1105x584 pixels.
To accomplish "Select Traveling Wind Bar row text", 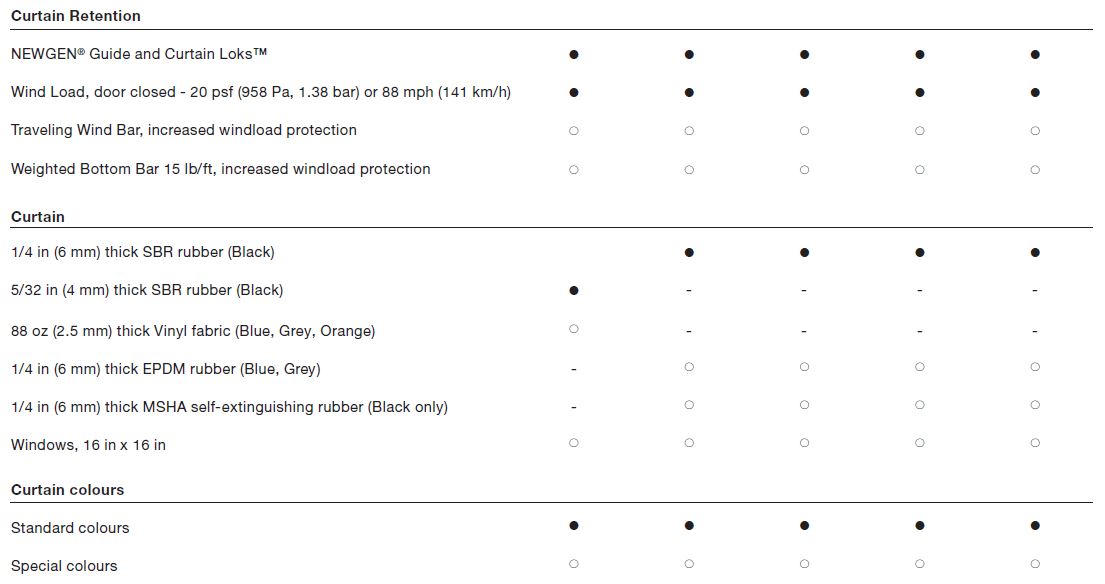I will [x=184, y=130].
